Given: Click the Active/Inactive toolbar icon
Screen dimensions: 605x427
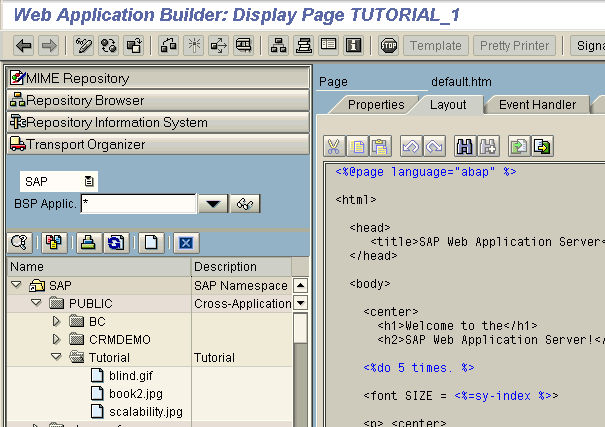Looking at the screenshot, I should 108,46.
